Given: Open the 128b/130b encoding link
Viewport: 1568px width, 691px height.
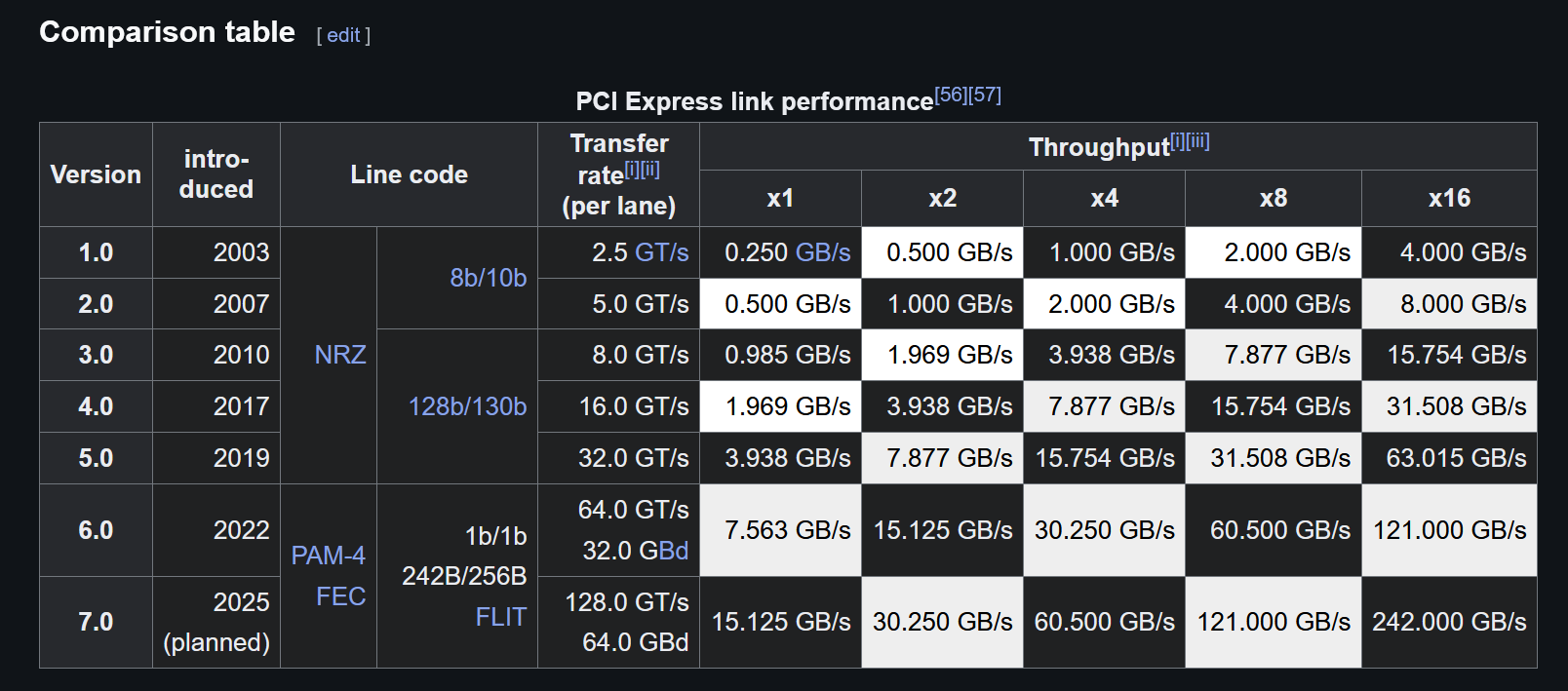Looking at the screenshot, I should [467, 406].
